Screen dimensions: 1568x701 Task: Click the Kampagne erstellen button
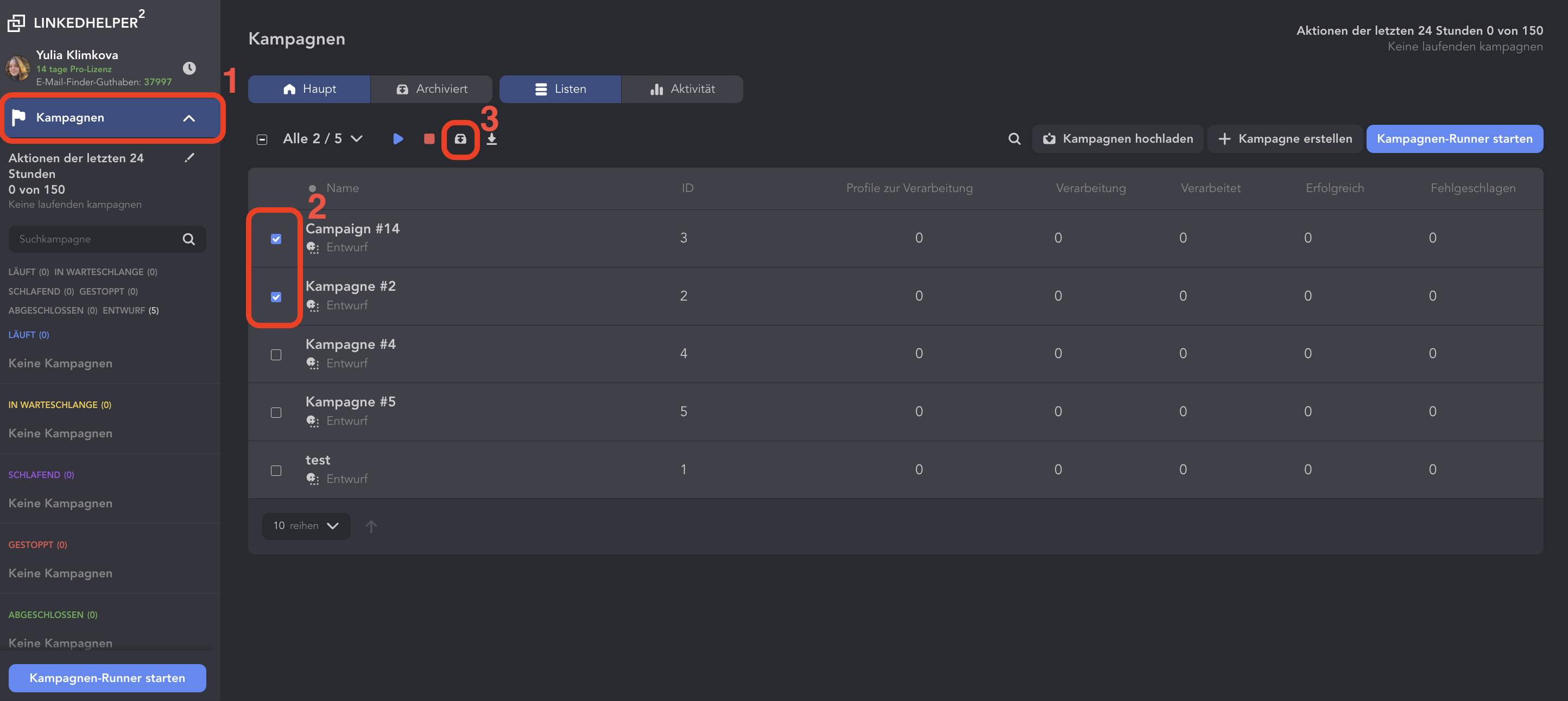(x=1285, y=139)
